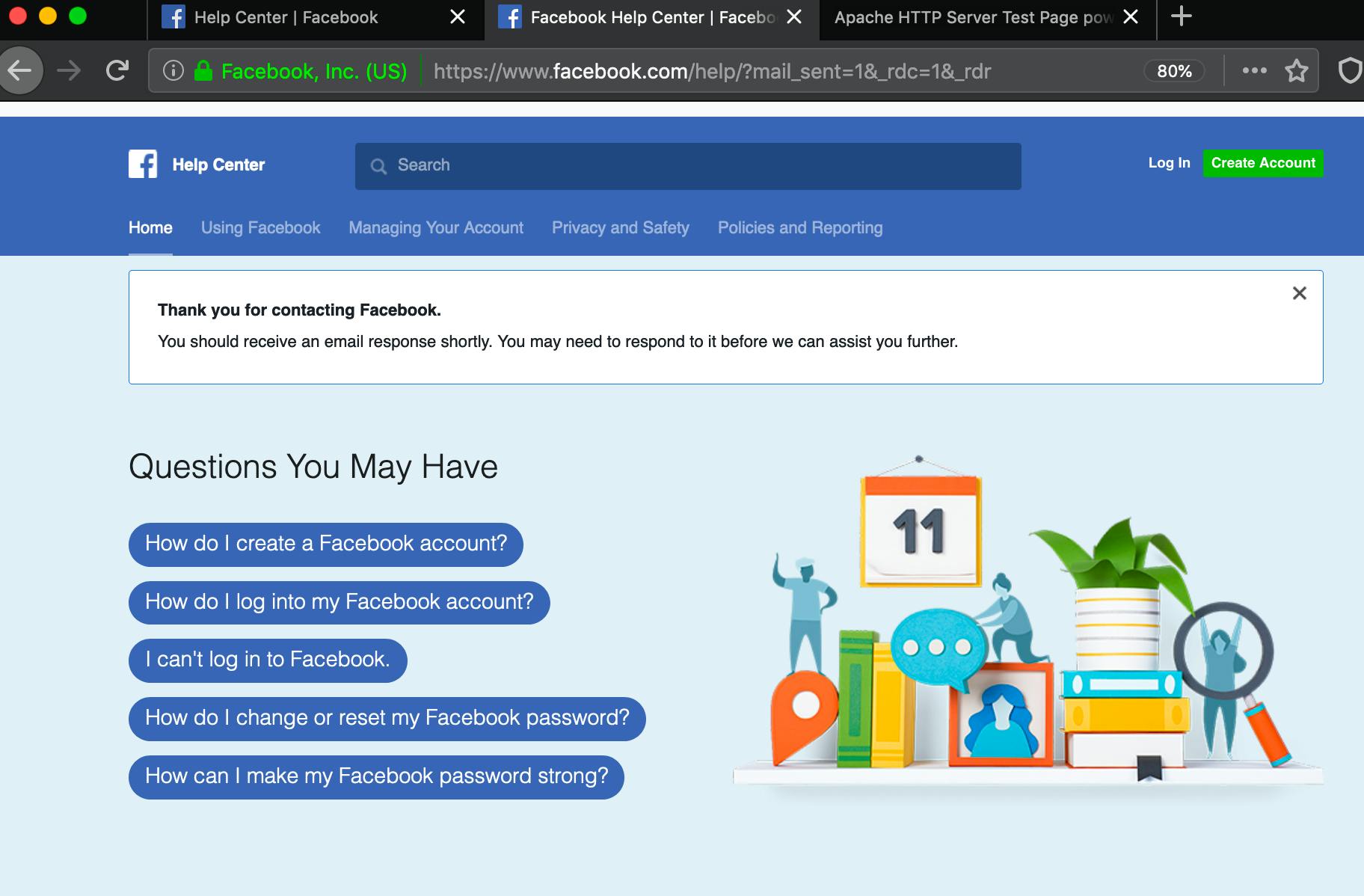The width and height of the screenshot is (1364, 896).
Task: Open the page actions three-dot menu
Action: pos(1254,71)
